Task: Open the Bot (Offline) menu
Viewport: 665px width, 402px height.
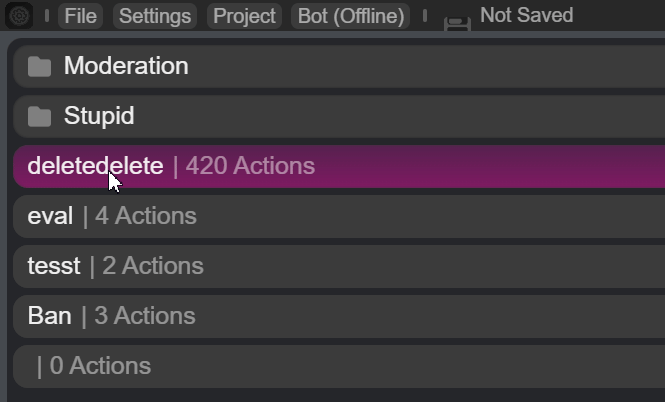Action: (x=351, y=16)
